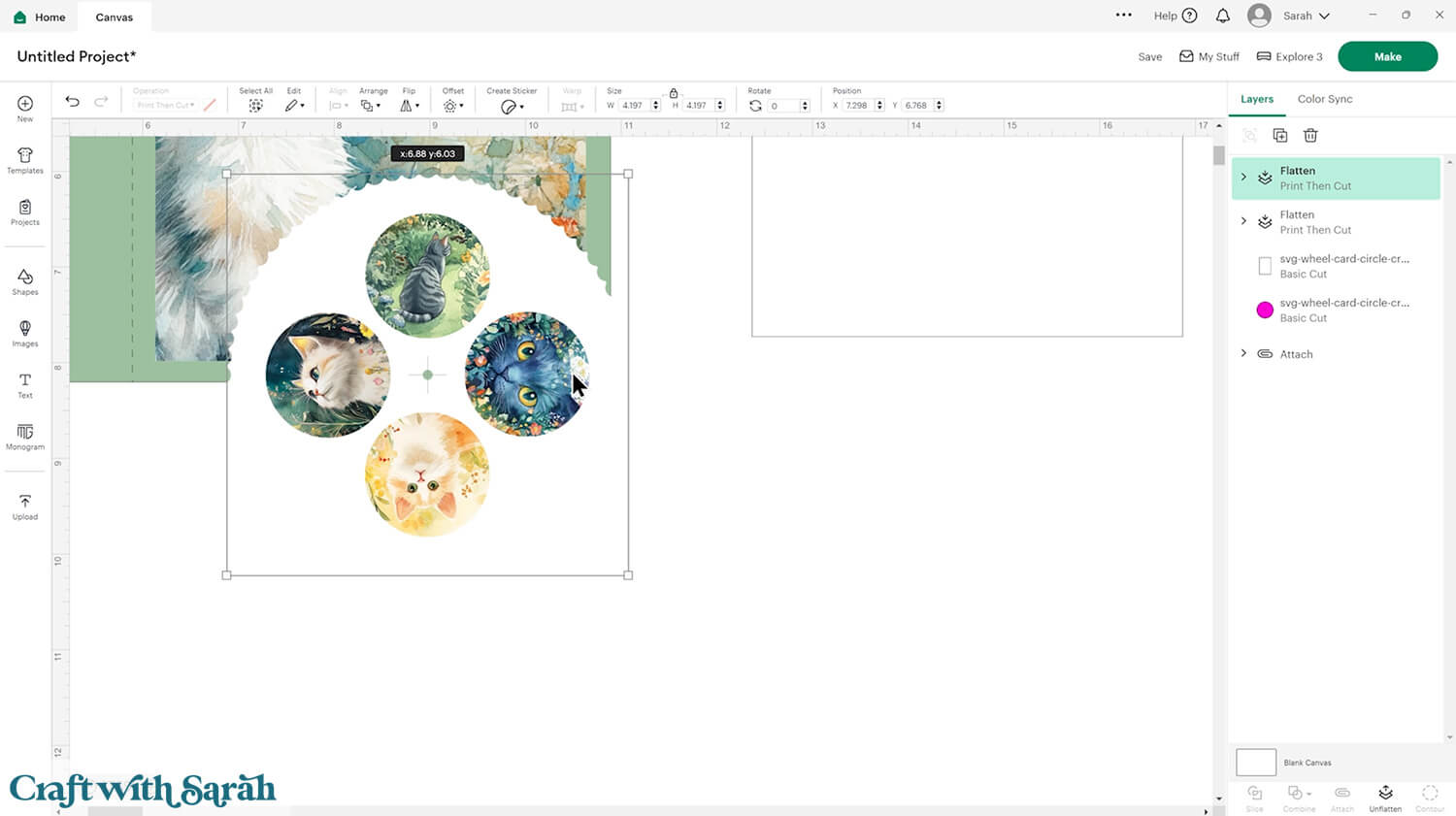The width and height of the screenshot is (1456, 816).
Task: Open the Shapes tool
Action: coord(25,282)
